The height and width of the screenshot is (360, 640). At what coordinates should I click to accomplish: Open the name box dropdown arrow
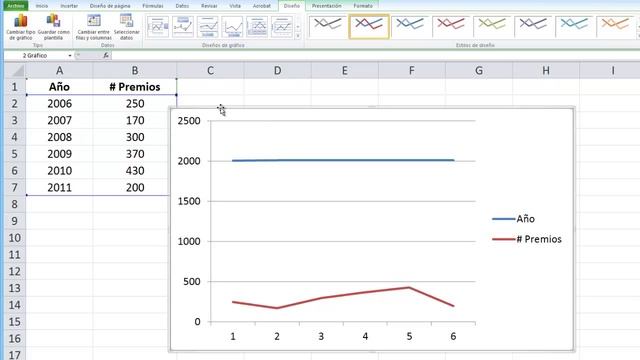[x=70, y=56]
